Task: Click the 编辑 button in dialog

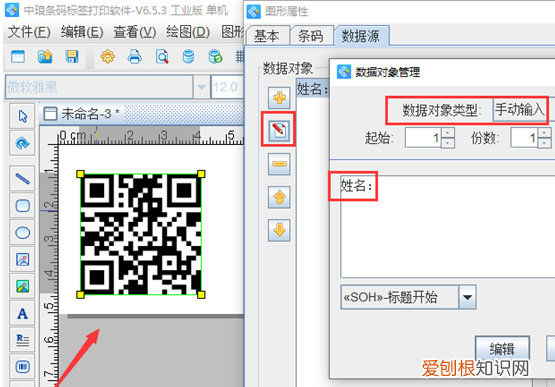Action: pyautogui.click(x=502, y=349)
